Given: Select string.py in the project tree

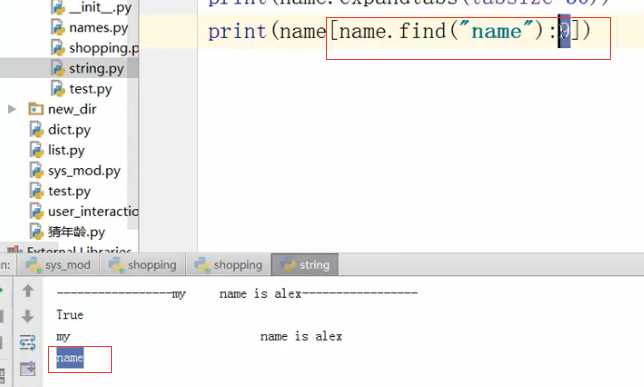Looking at the screenshot, I should tap(87, 68).
